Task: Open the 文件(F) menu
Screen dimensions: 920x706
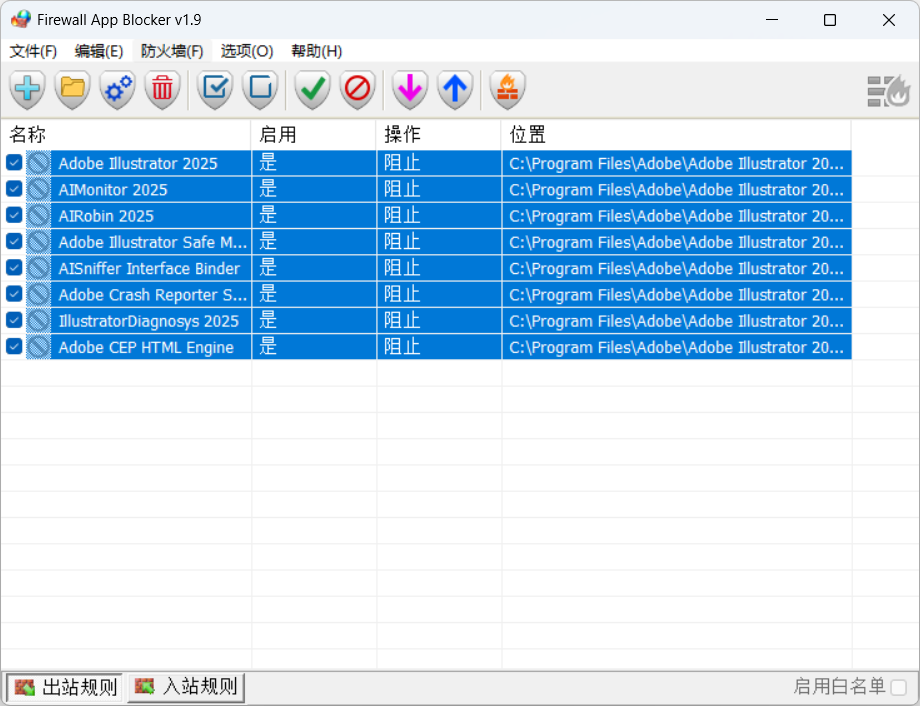Action: pos(33,52)
